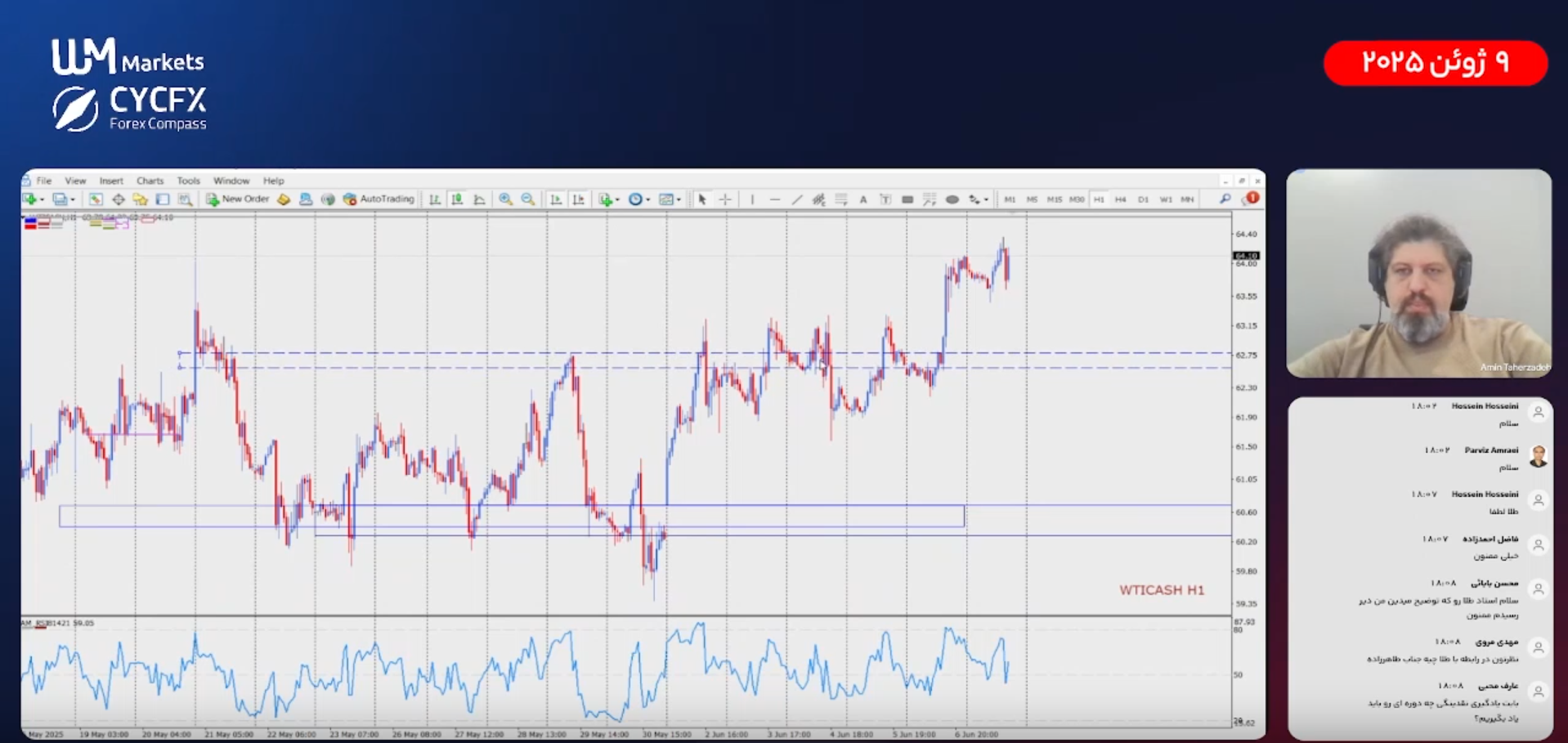Switch chart to candlestick display

[457, 199]
